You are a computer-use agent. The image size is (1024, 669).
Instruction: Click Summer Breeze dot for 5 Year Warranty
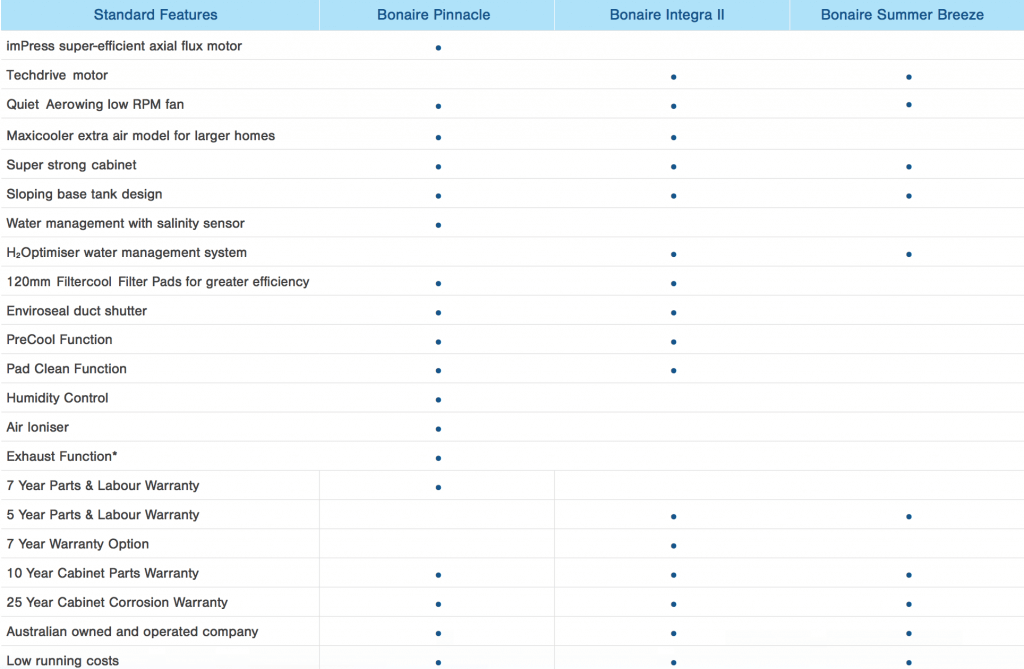[908, 517]
